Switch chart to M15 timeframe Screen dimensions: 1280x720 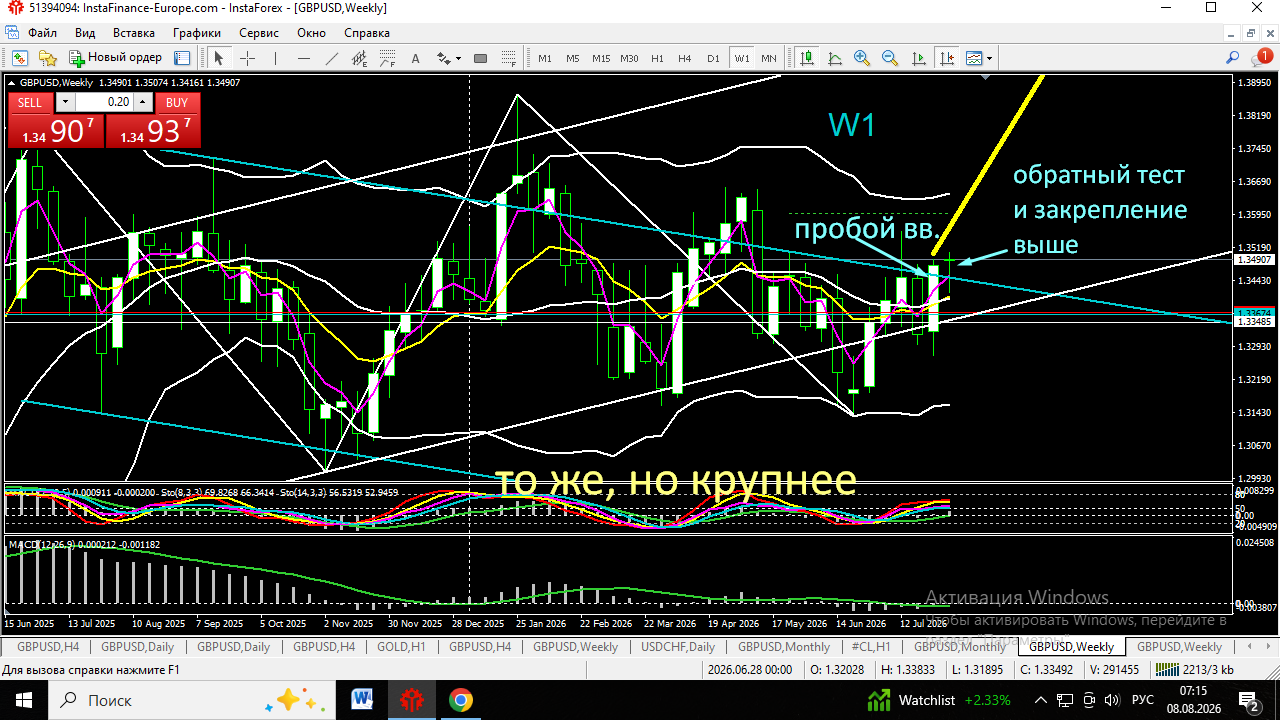point(601,58)
